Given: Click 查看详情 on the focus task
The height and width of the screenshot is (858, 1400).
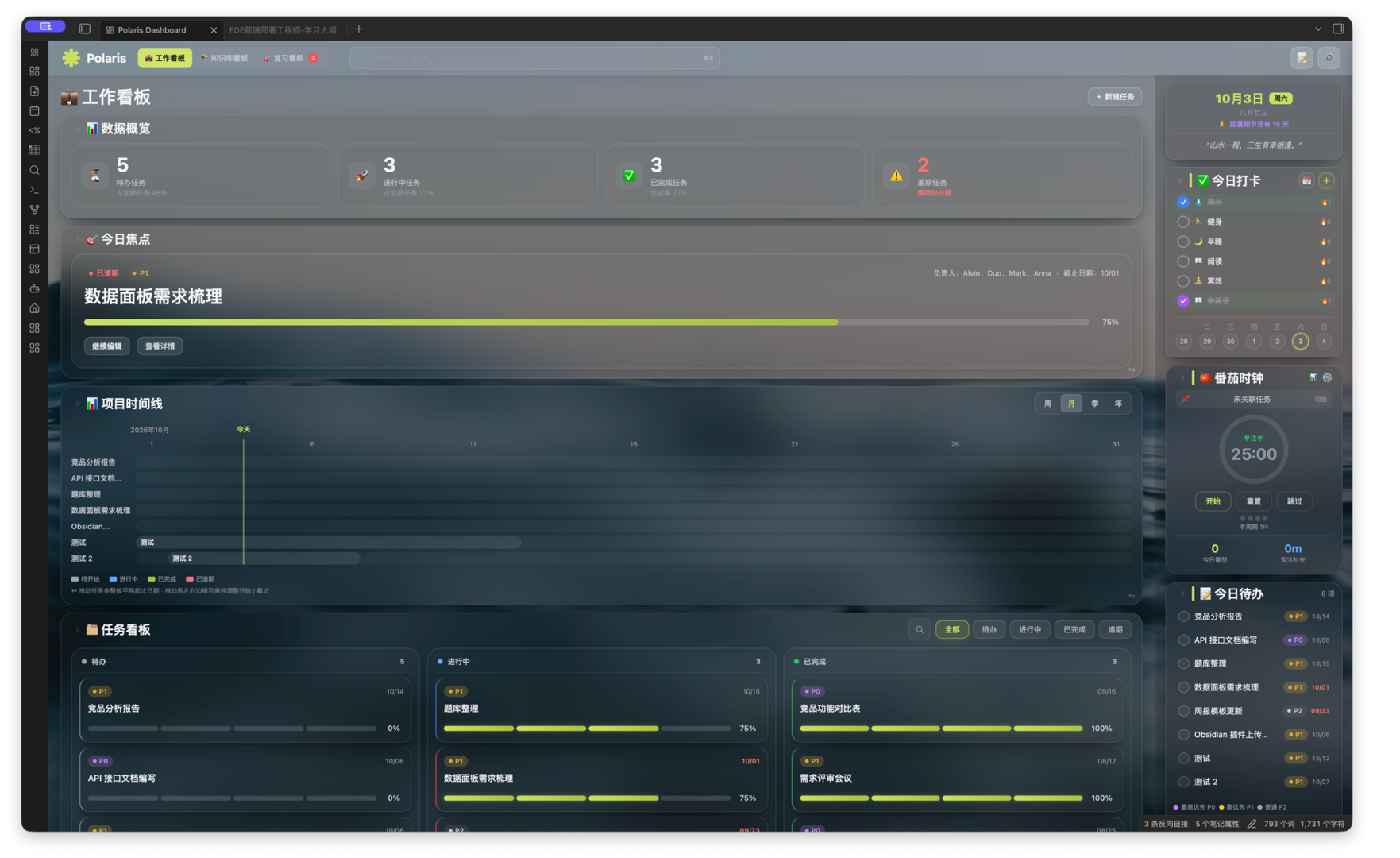Looking at the screenshot, I should pyautogui.click(x=160, y=346).
